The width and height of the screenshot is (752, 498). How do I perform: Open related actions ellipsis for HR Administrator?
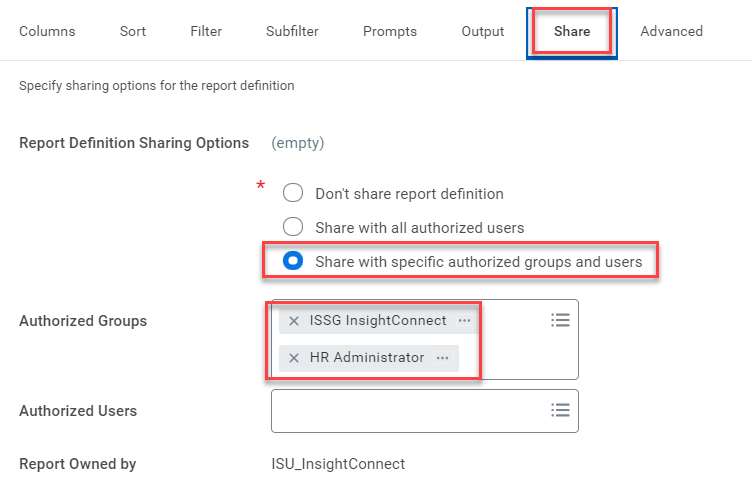click(442, 358)
